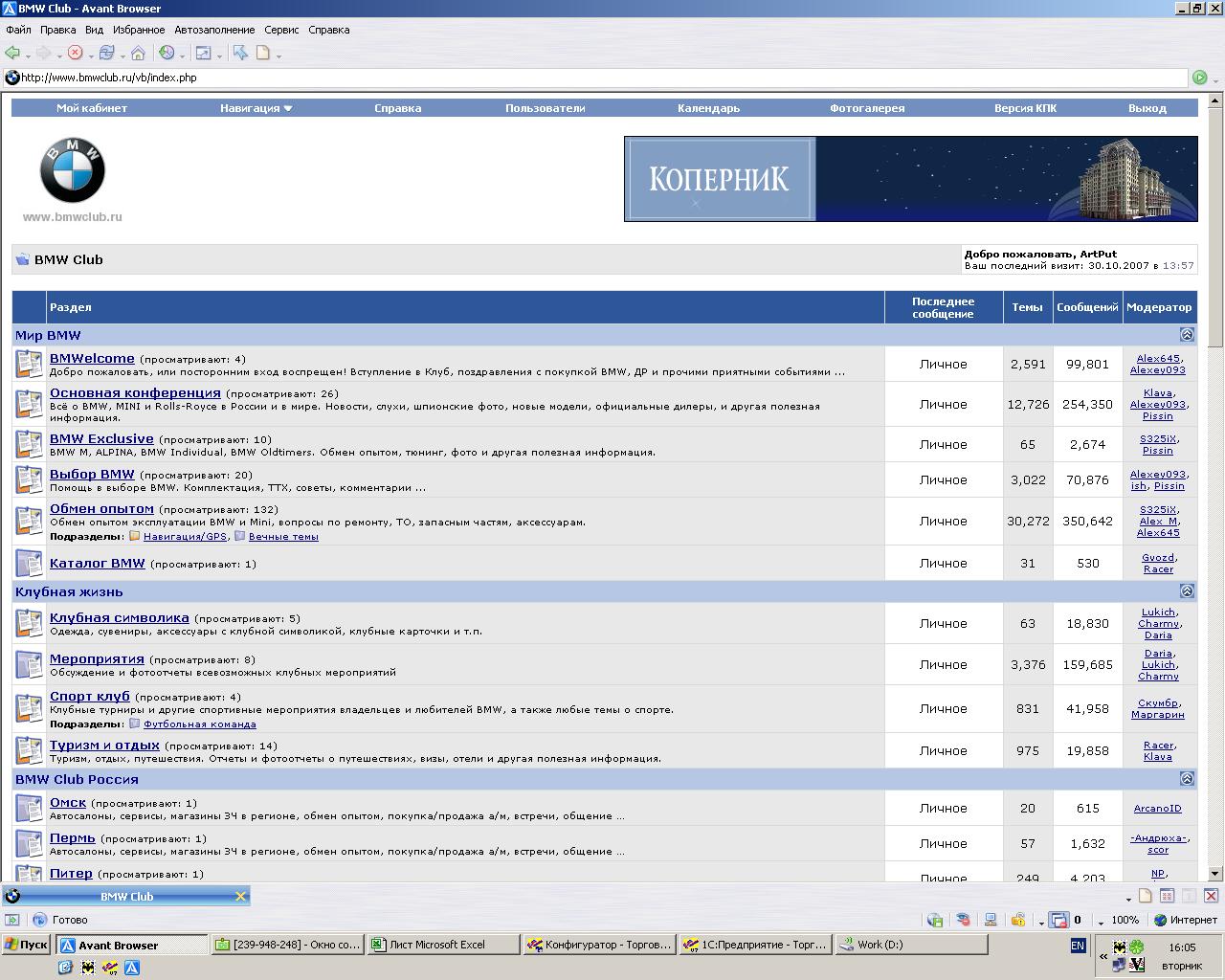Viewport: 1225px width, 980px height.
Task: Click the Пуск start button
Action: pyautogui.click(x=26, y=945)
